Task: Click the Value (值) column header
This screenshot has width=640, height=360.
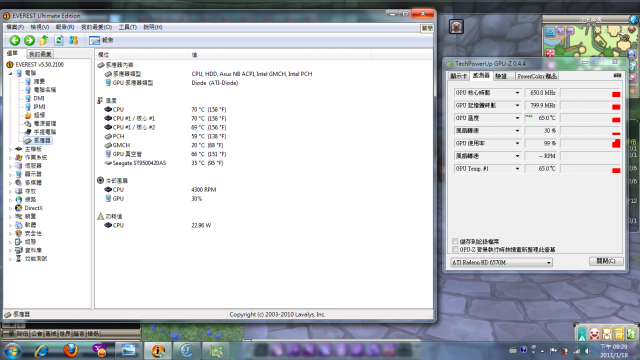Action: [280, 55]
